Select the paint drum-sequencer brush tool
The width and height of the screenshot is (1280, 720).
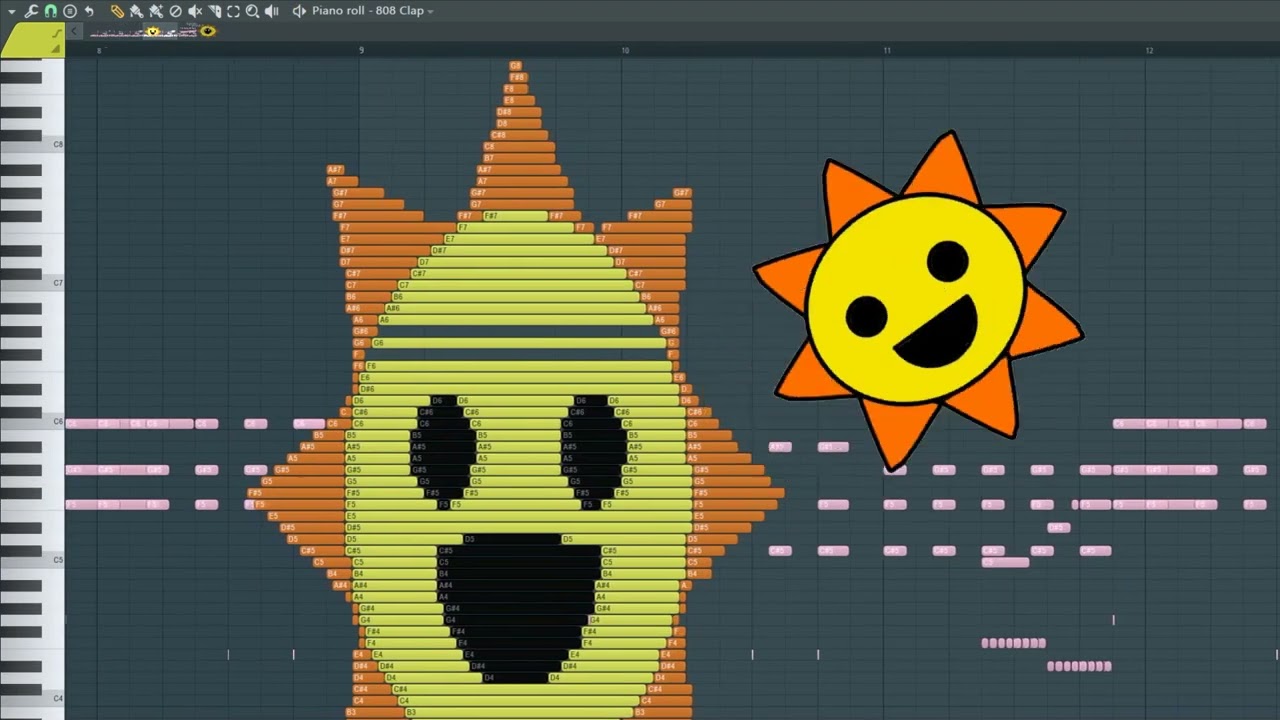[x=156, y=11]
